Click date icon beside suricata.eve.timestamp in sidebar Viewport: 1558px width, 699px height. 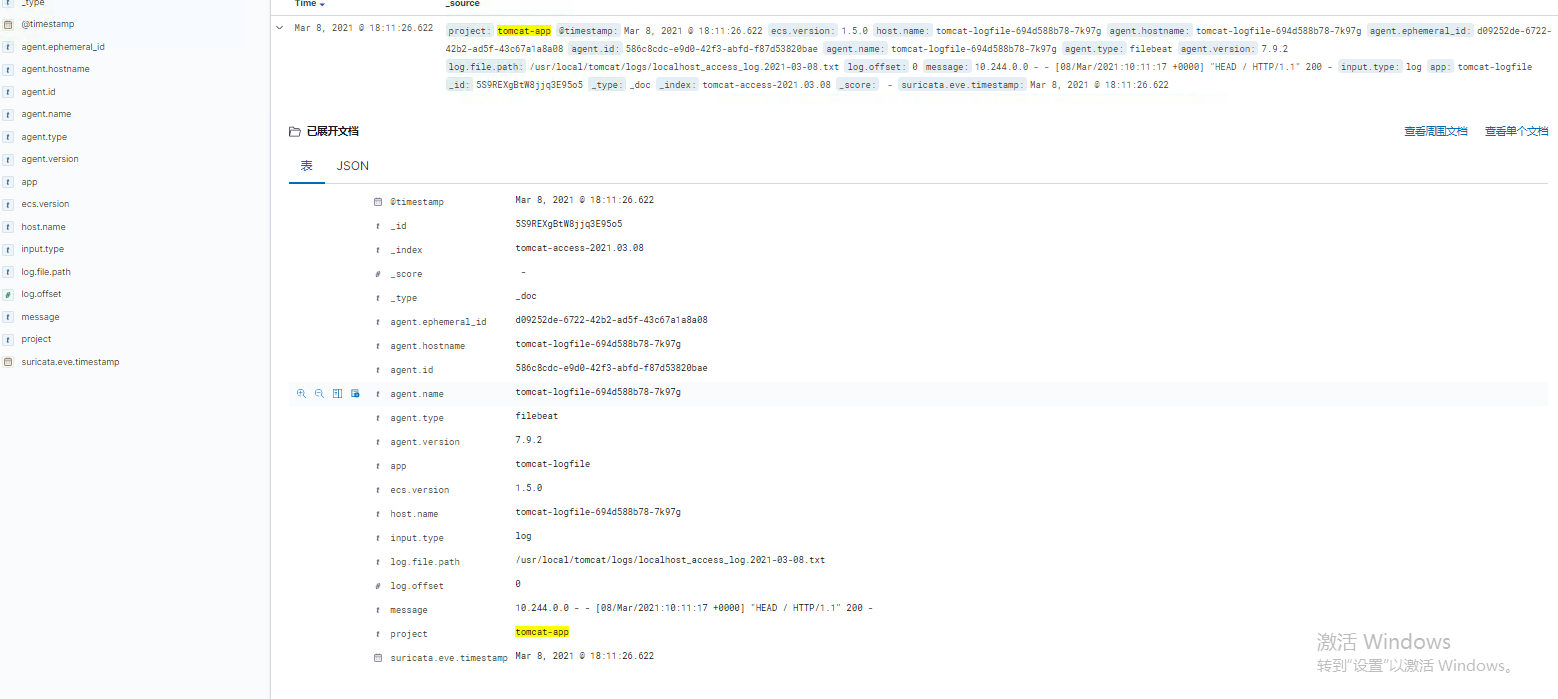(x=8, y=362)
